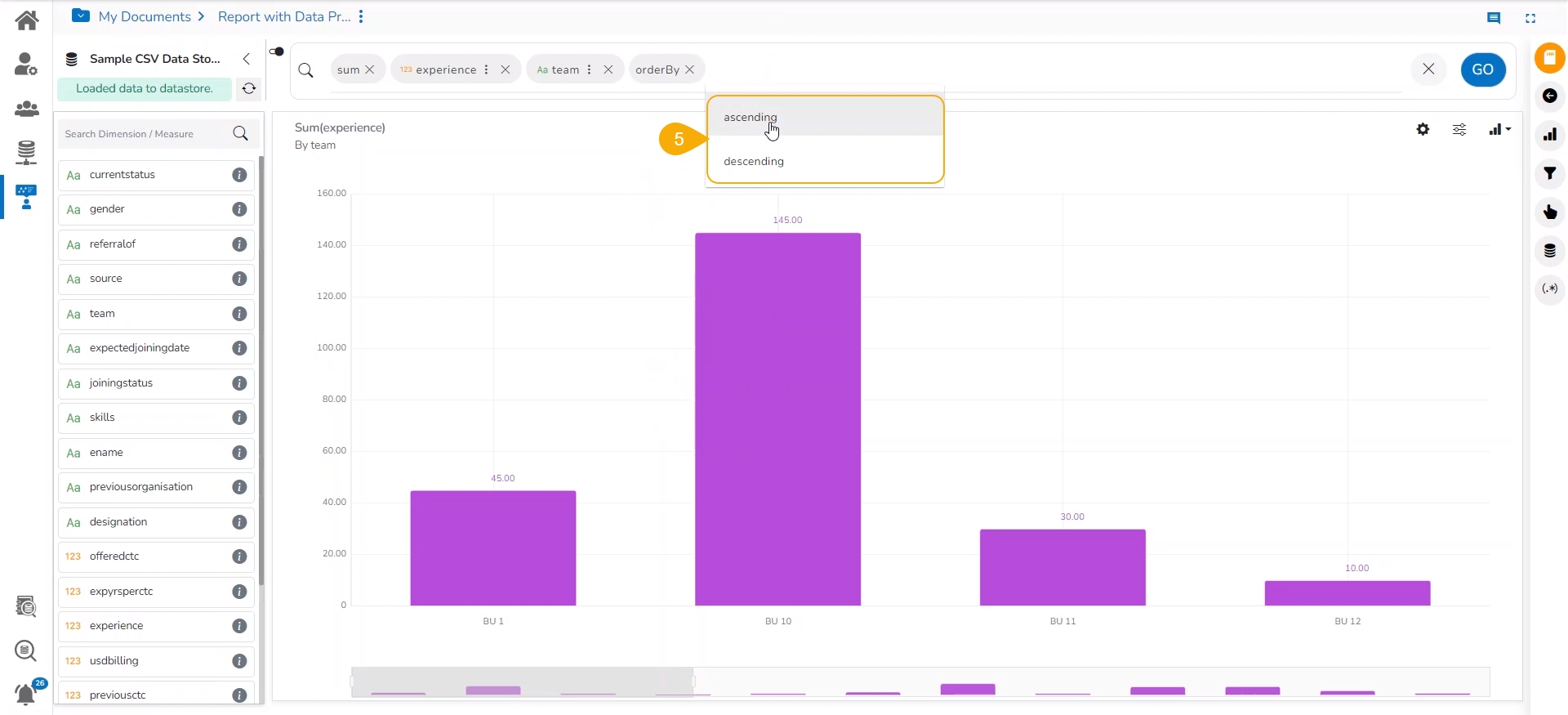1568x715 pixels.
Task: Select the joiningstatus dimension
Action: pyautogui.click(x=156, y=383)
